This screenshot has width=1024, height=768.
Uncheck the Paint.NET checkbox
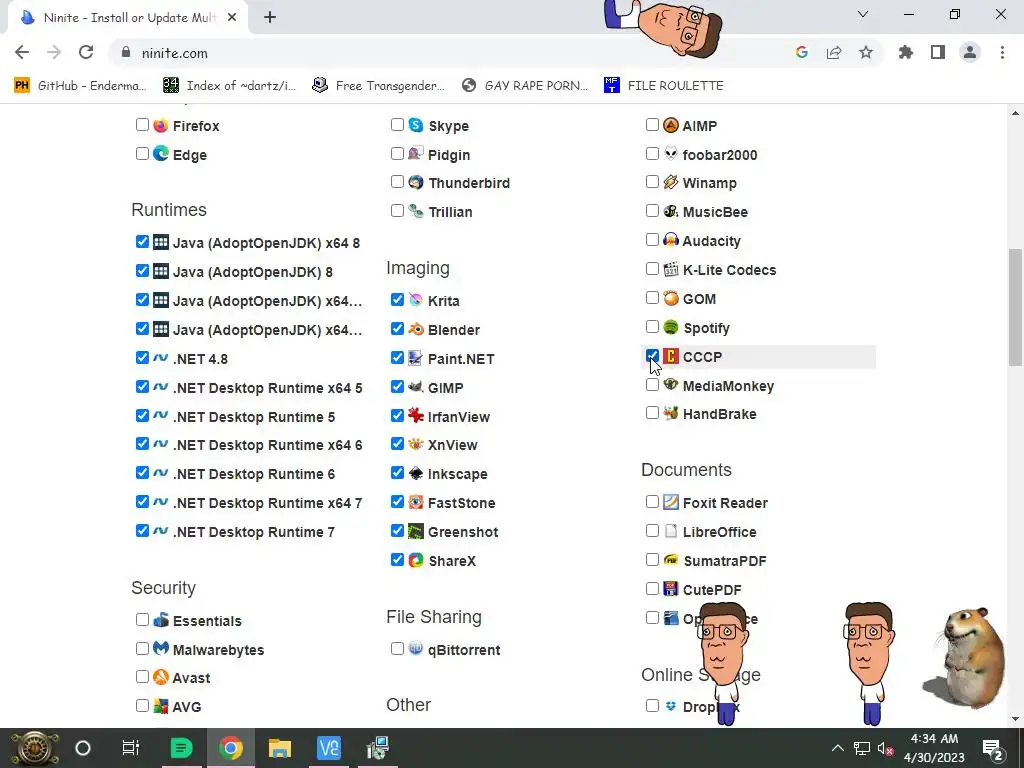coord(397,358)
